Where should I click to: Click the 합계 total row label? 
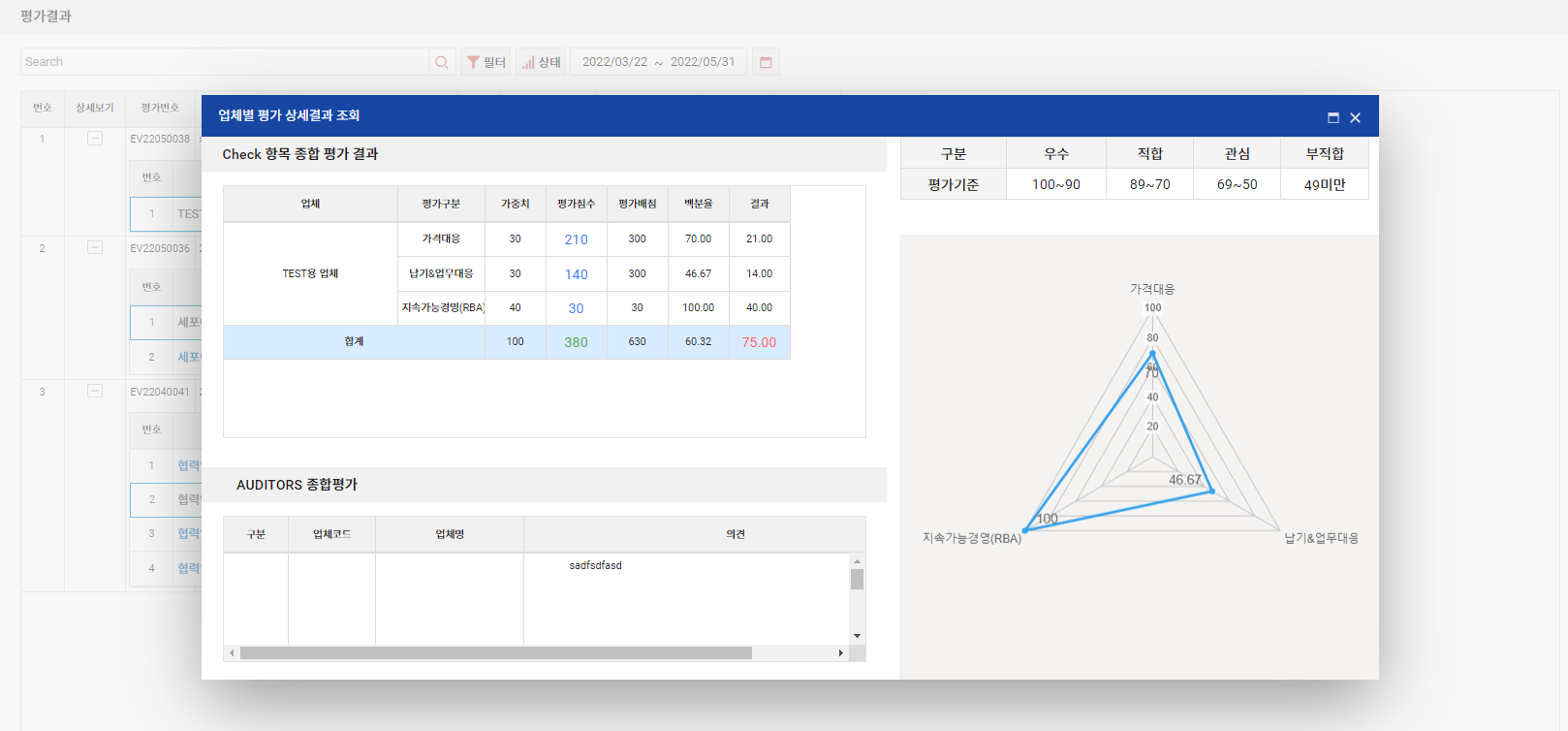(x=354, y=341)
